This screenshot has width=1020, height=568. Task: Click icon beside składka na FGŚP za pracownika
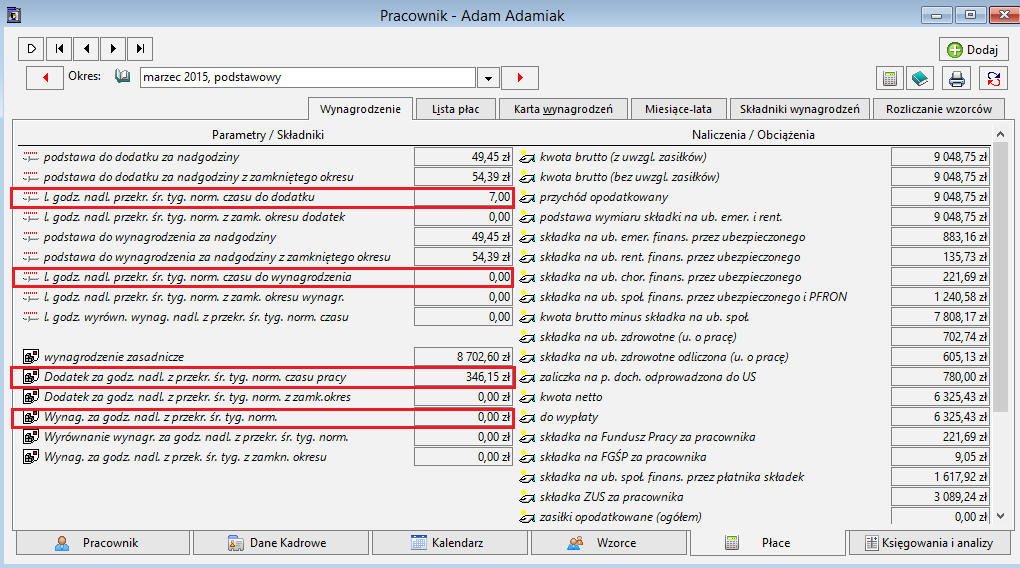coord(527,457)
